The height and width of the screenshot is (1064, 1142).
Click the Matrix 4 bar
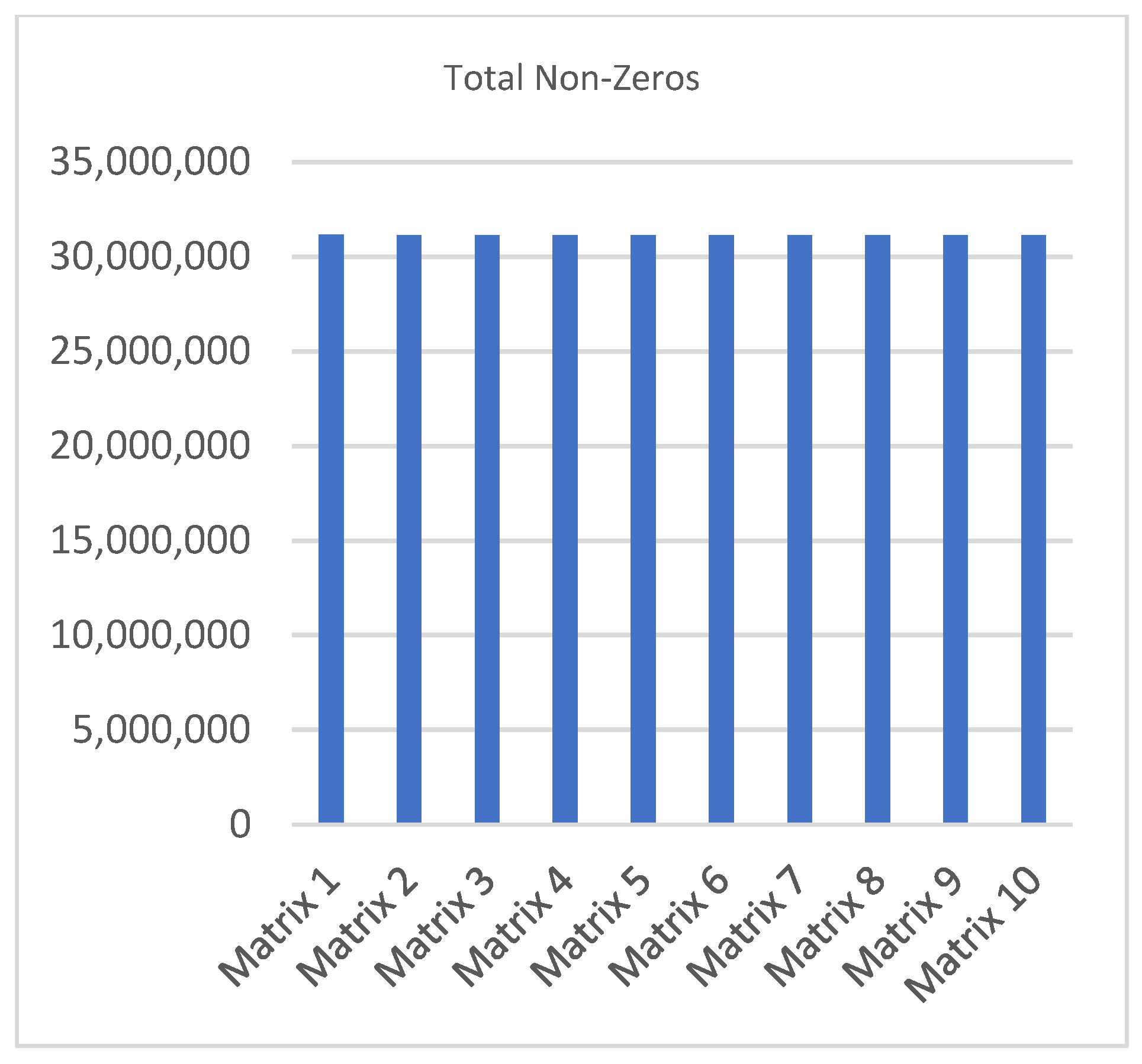click(565, 528)
